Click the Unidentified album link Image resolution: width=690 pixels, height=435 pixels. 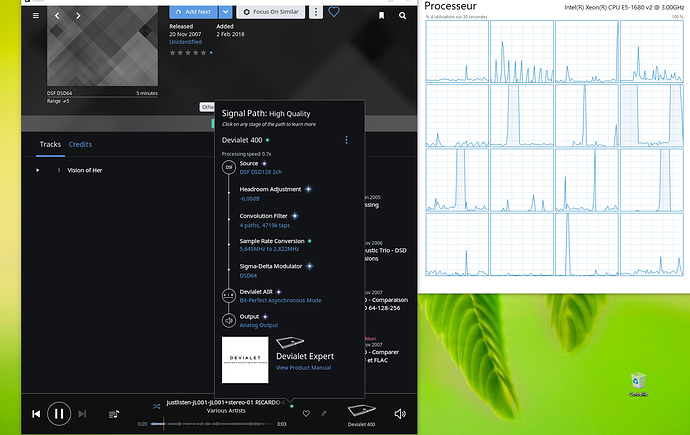(185, 42)
